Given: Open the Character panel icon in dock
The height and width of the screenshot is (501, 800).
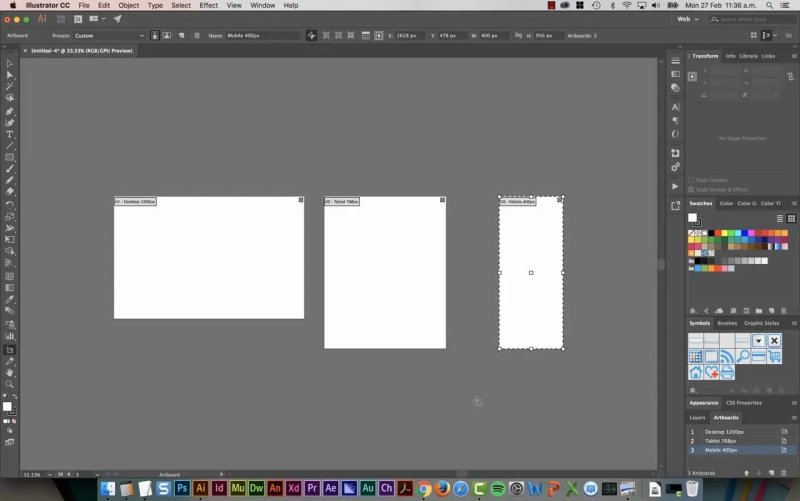Looking at the screenshot, I should click(x=675, y=107).
